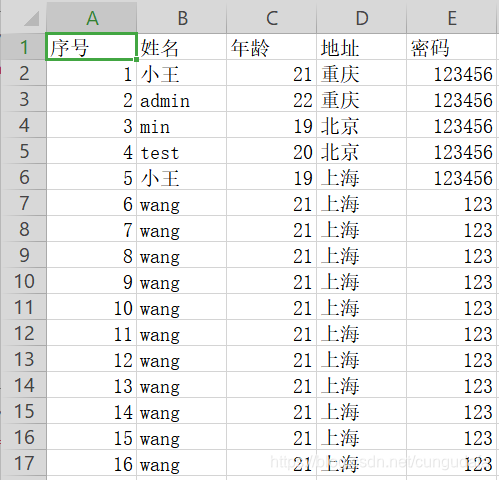Image resolution: width=499 pixels, height=480 pixels.
Task: Select row 15 header
Action: (x=23, y=411)
